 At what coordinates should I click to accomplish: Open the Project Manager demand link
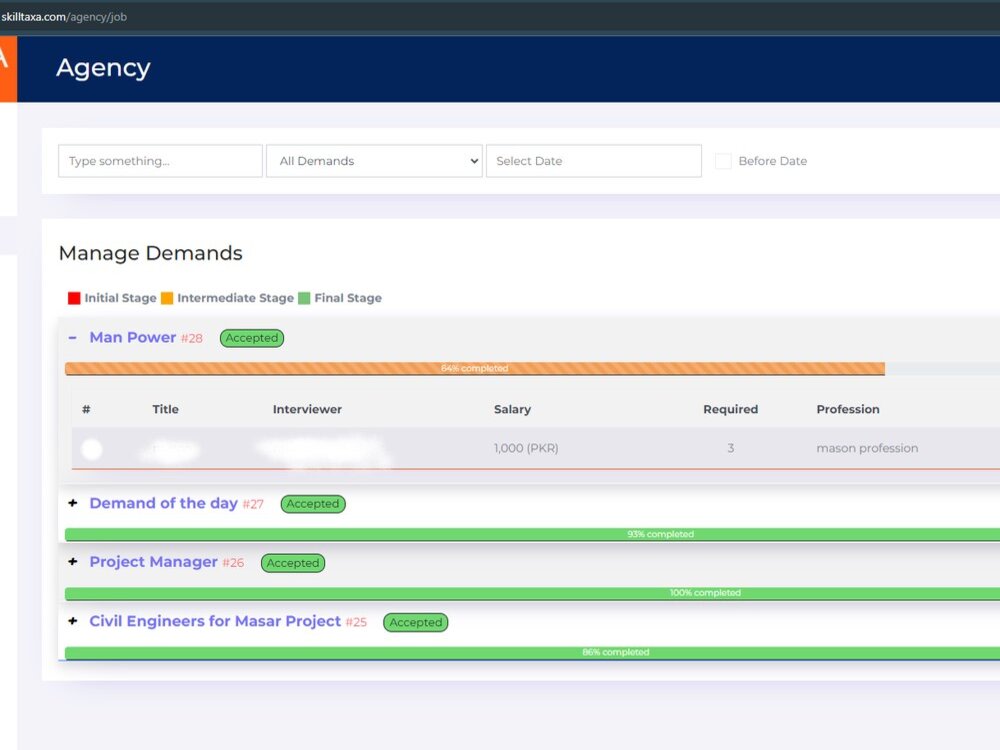[153, 562]
